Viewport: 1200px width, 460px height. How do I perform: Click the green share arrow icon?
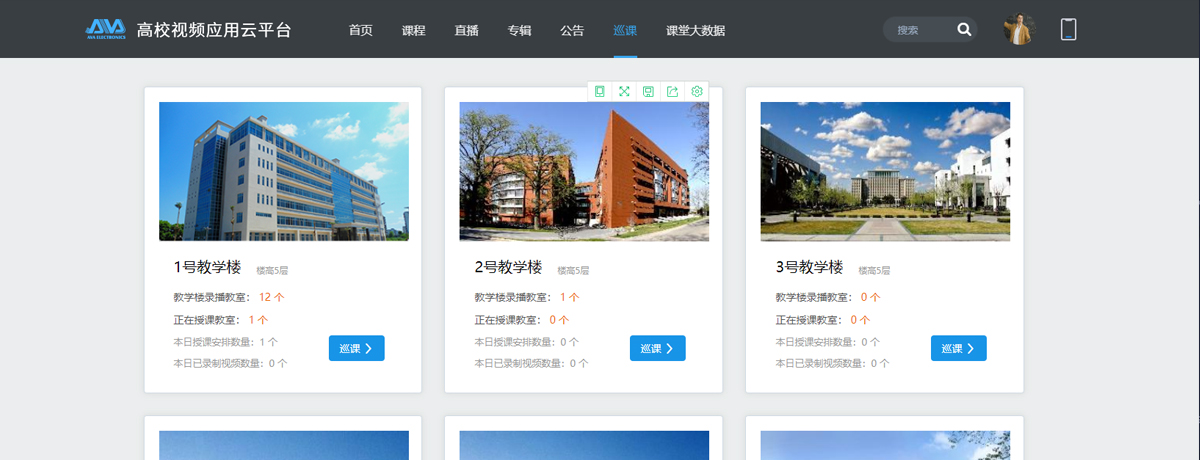(672, 92)
